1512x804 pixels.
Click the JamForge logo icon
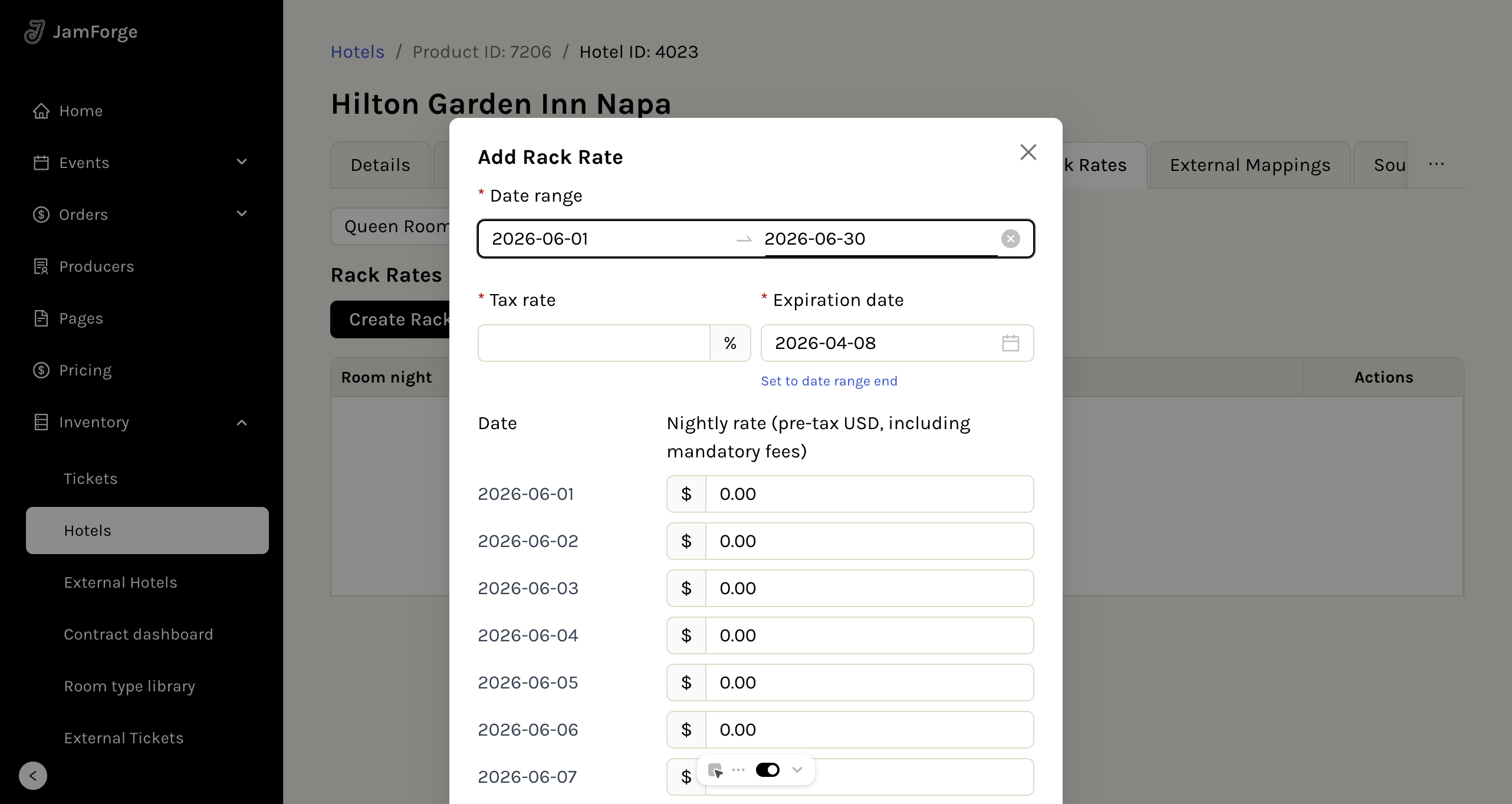click(x=34, y=32)
